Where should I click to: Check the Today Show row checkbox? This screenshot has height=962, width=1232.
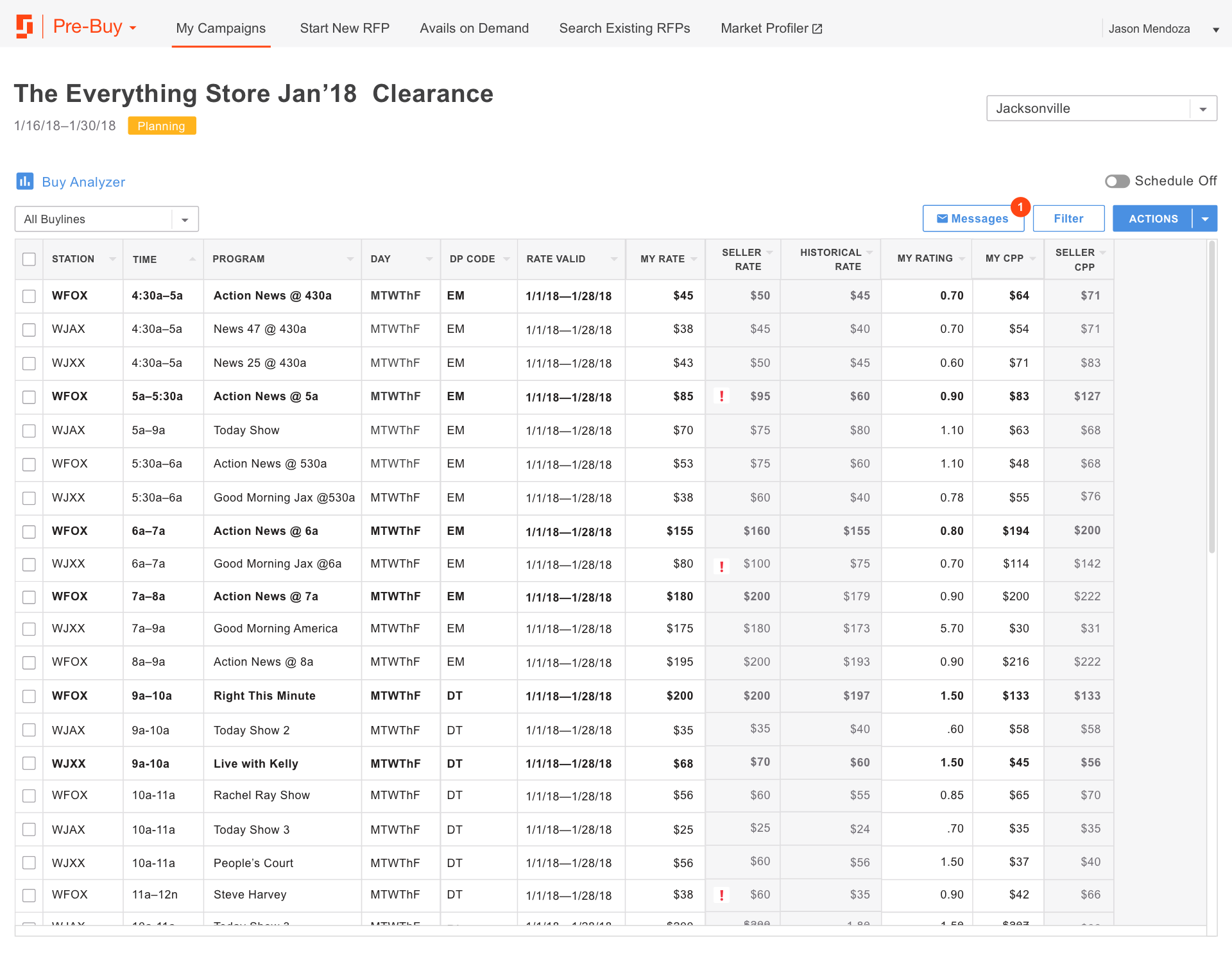pyautogui.click(x=29, y=430)
